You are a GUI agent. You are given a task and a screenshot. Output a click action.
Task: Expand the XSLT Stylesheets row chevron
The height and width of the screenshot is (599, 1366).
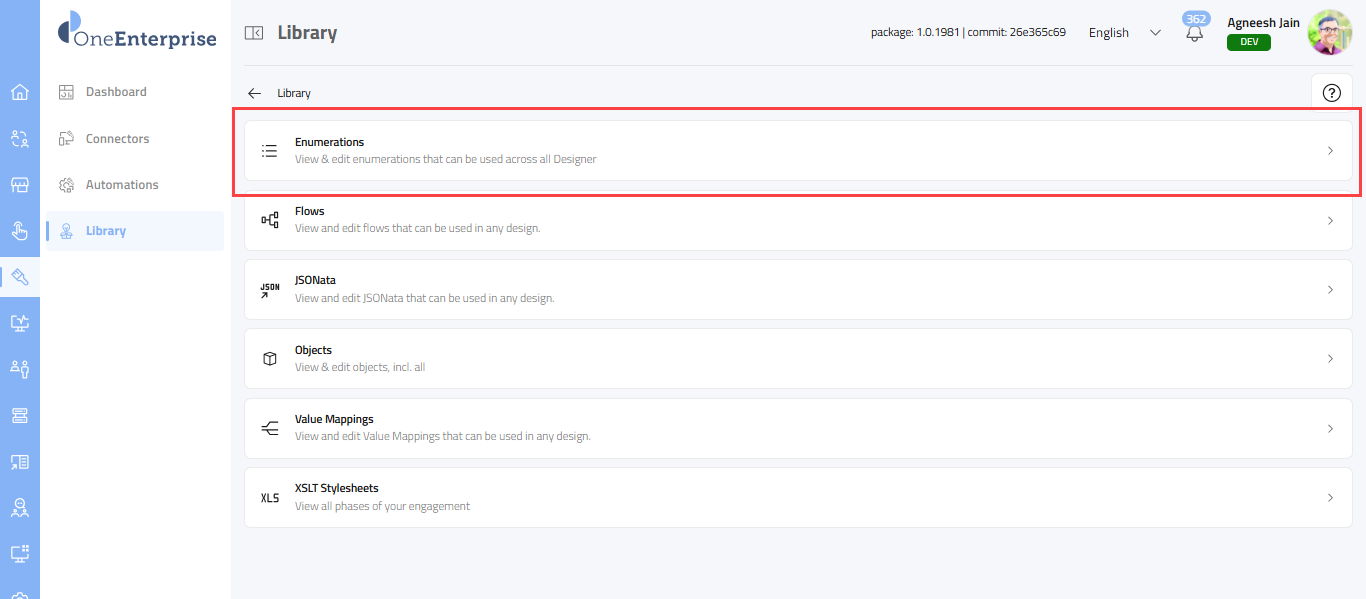coord(1330,498)
